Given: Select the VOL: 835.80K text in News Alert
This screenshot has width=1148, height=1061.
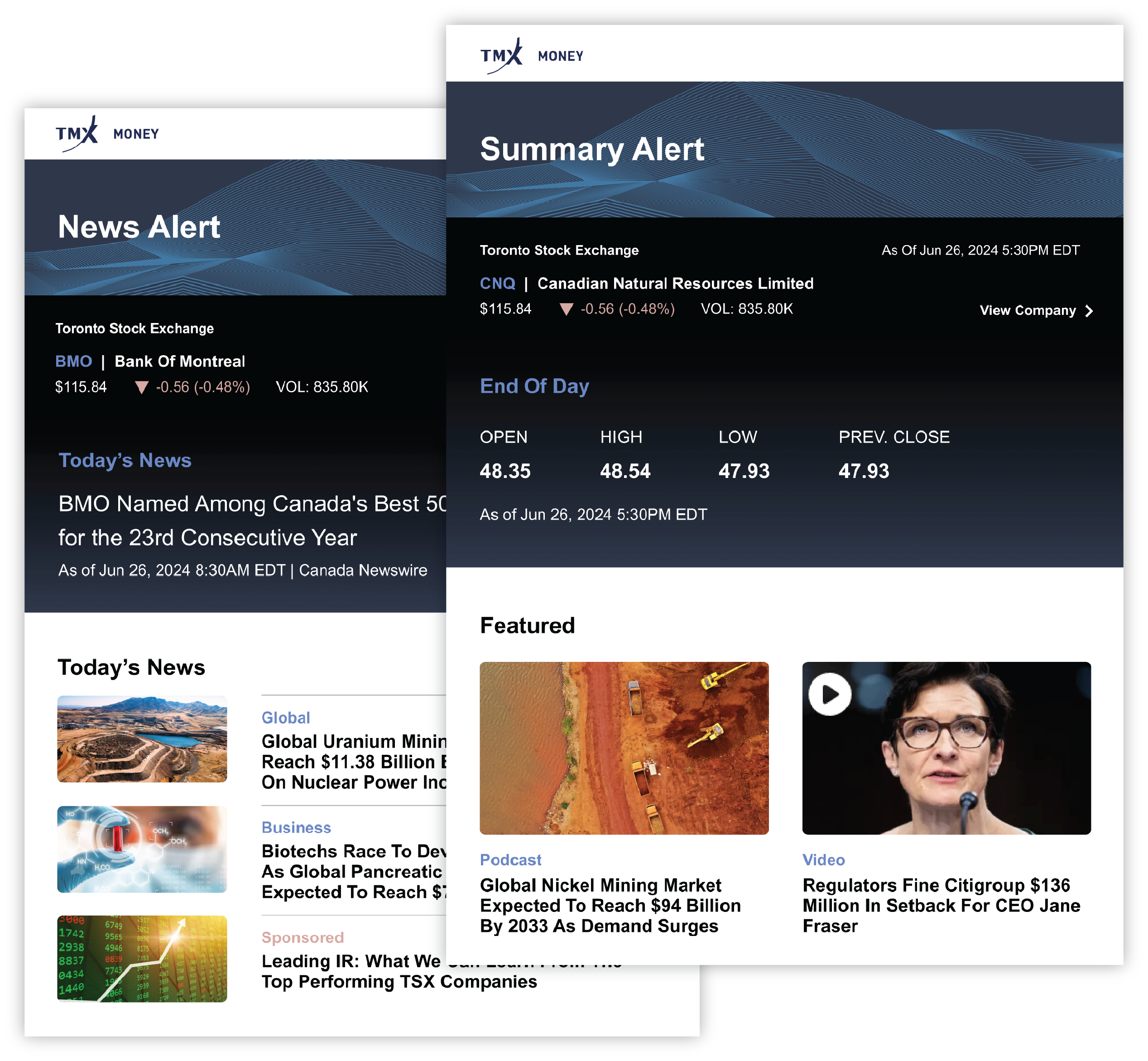Looking at the screenshot, I should pos(322,387).
